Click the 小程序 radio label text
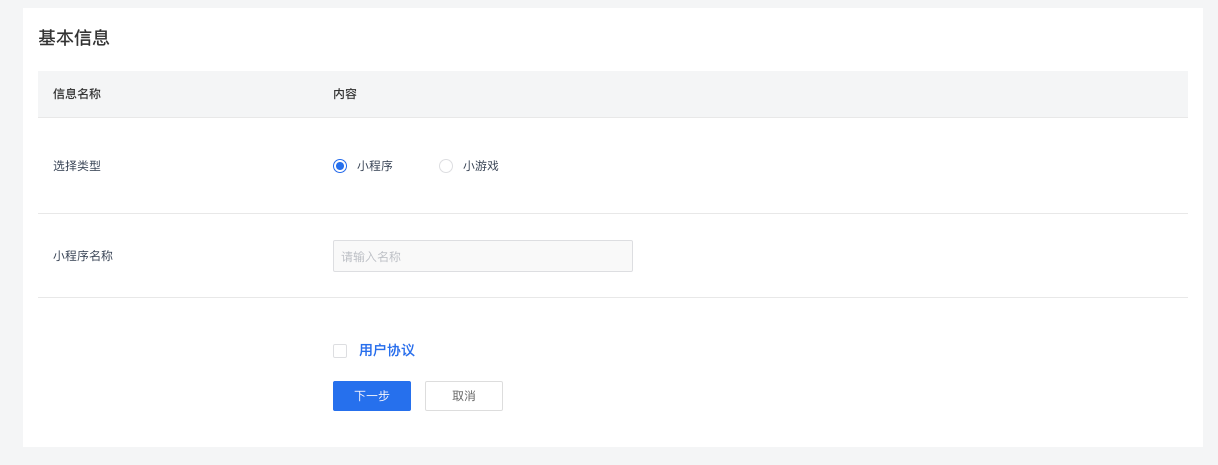 point(375,166)
